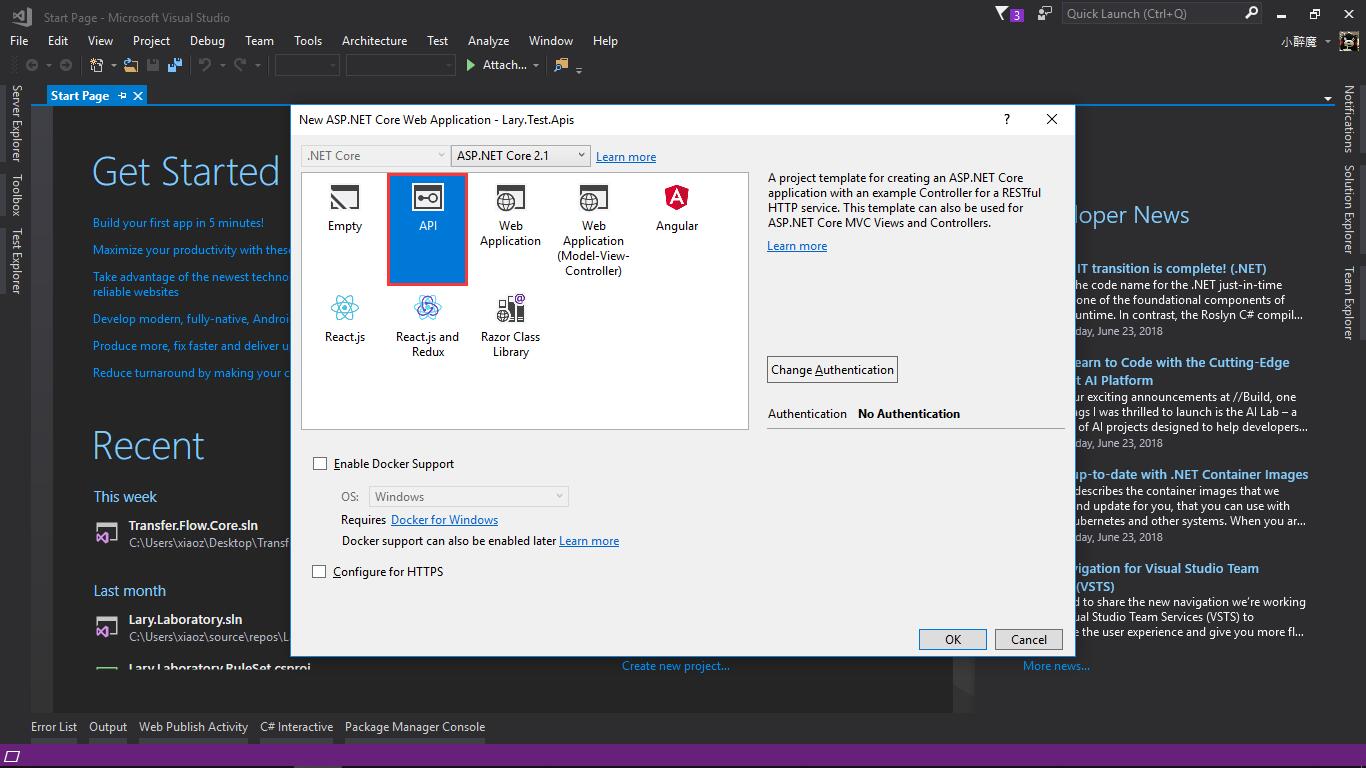
Task: Open the Docker for Windows link
Action: (444, 520)
